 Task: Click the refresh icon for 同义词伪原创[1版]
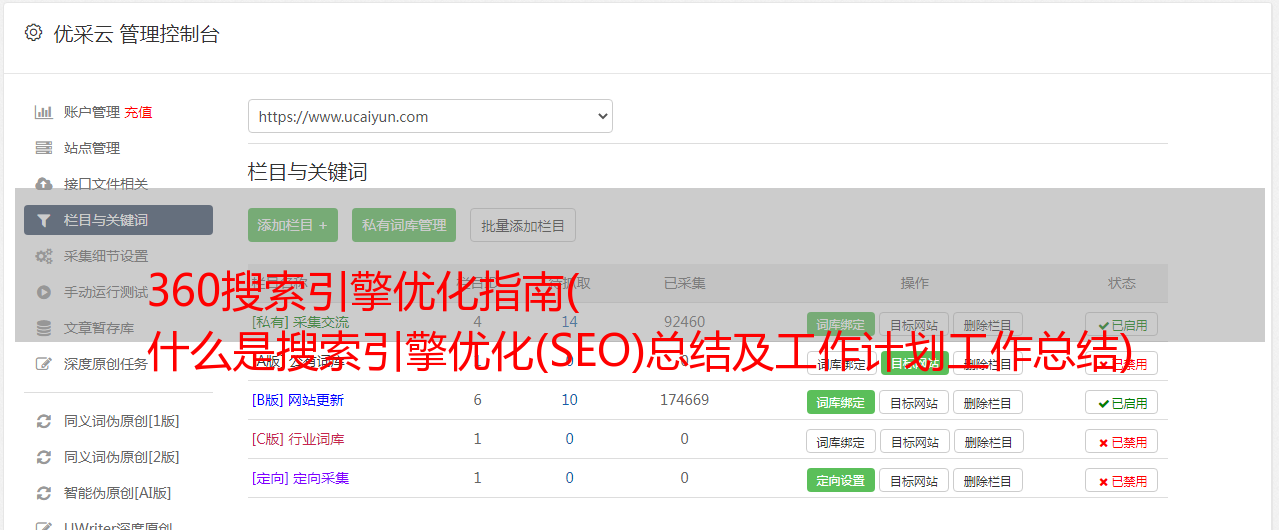tap(44, 421)
